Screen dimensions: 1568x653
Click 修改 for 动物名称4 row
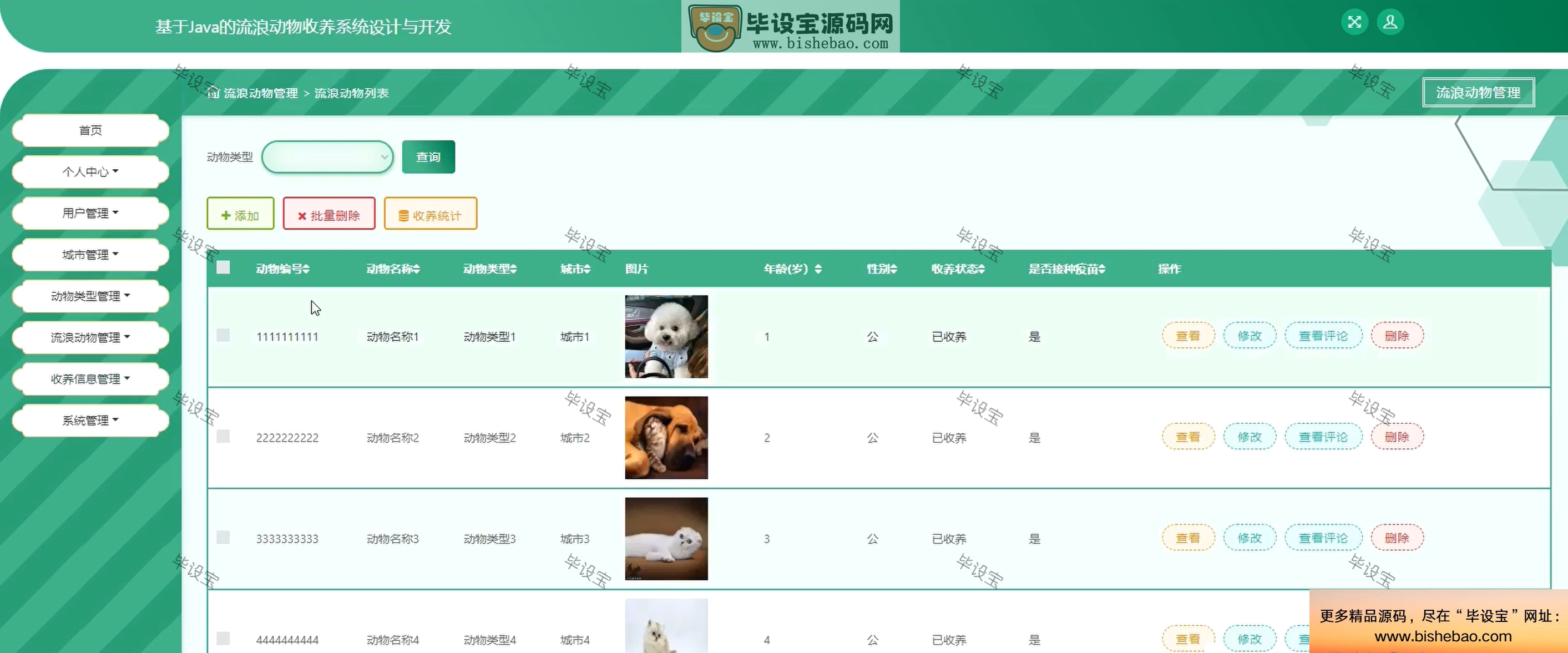[1250, 639]
